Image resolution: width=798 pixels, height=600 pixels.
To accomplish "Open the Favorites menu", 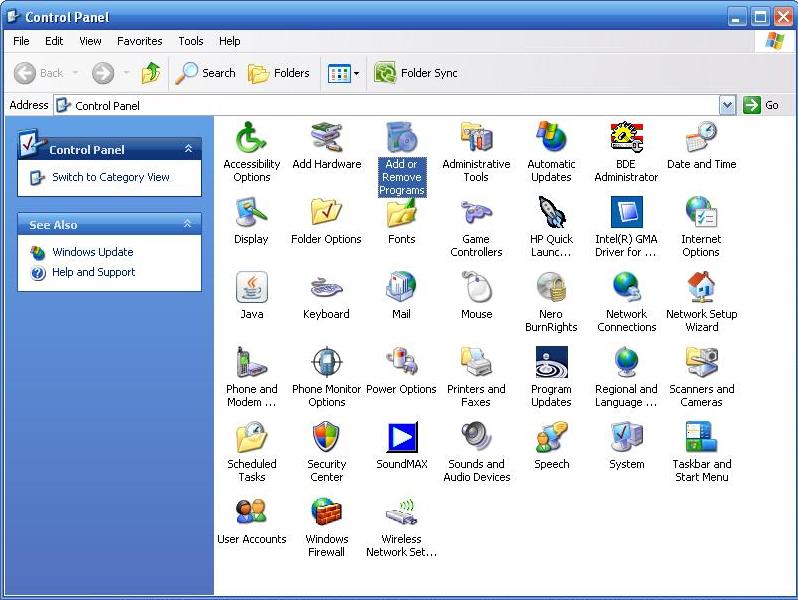I will (139, 41).
